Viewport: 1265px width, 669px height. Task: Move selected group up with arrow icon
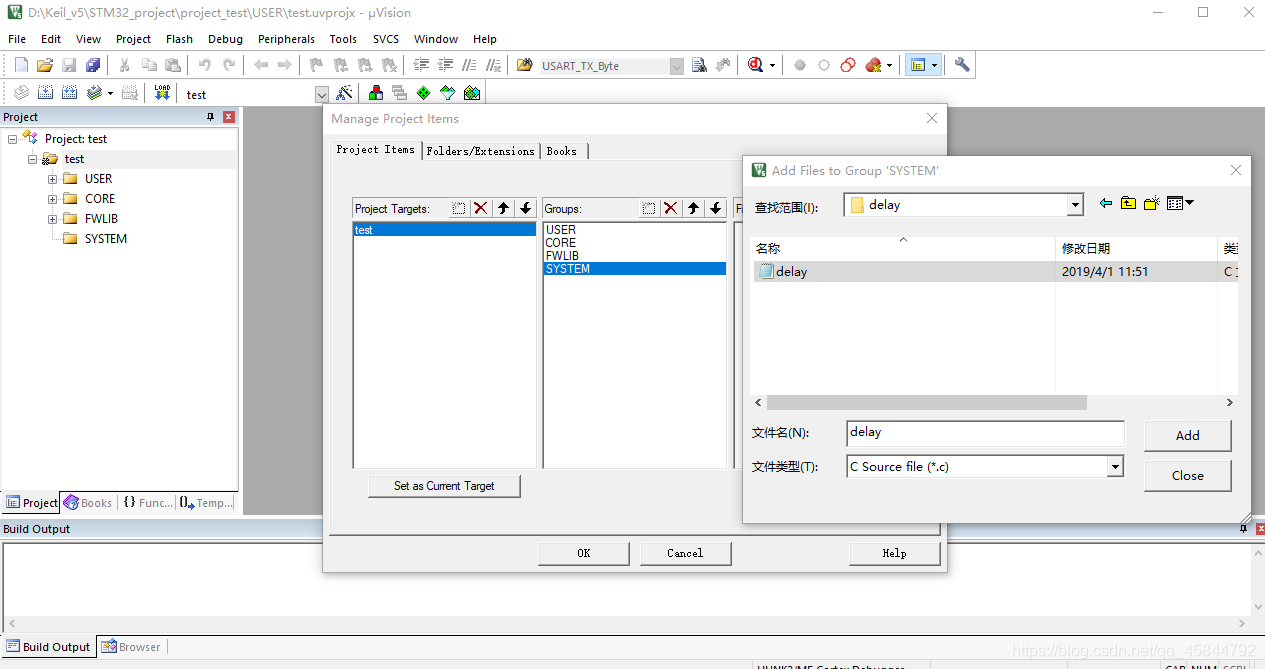(693, 208)
